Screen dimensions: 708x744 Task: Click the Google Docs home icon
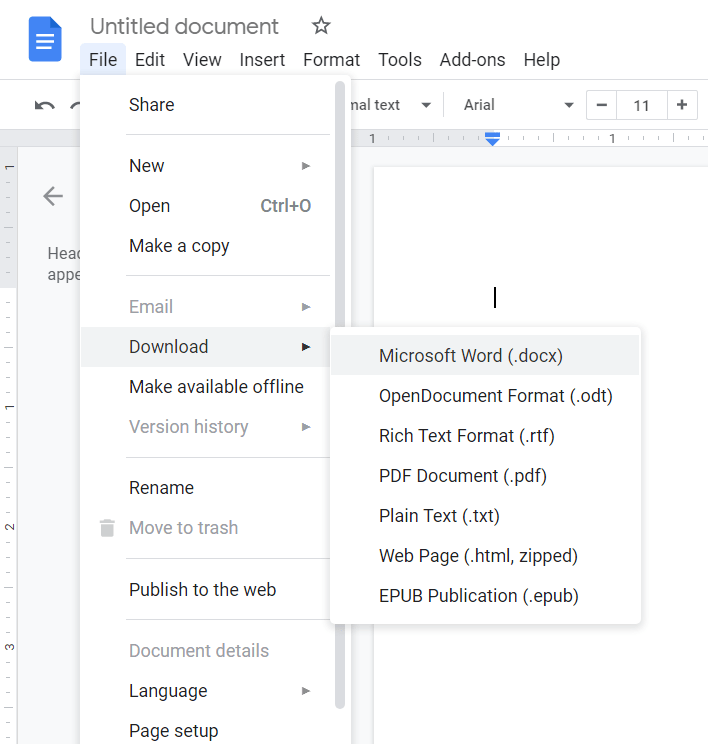coord(45,39)
